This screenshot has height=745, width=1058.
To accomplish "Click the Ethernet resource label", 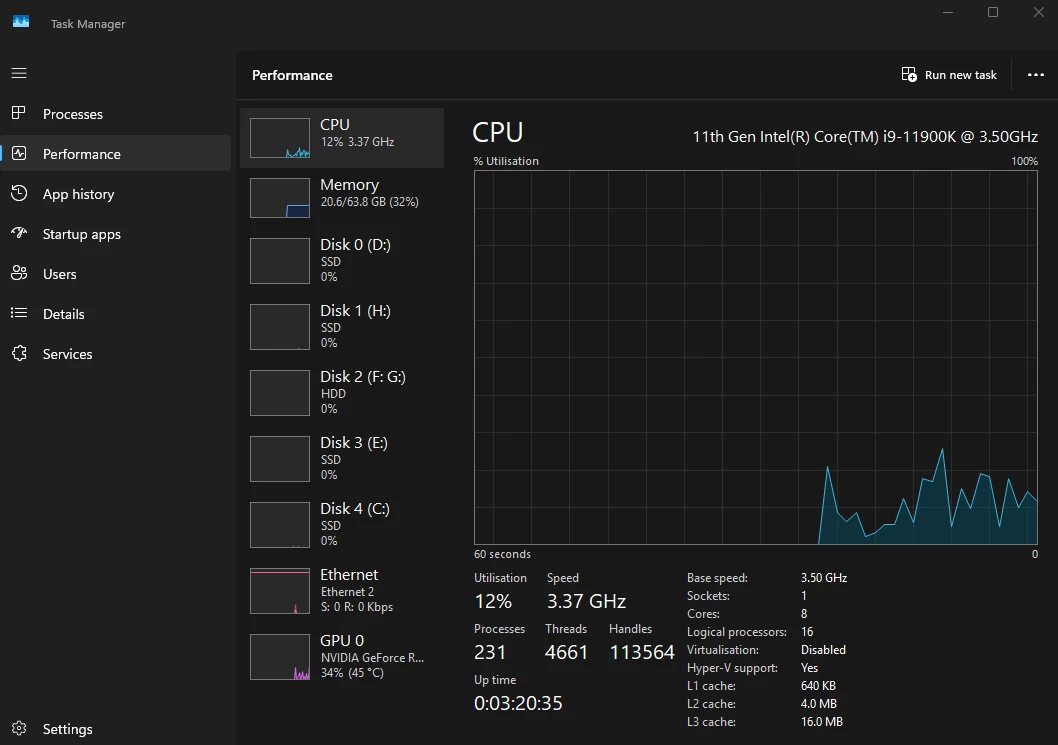I will (x=349, y=574).
